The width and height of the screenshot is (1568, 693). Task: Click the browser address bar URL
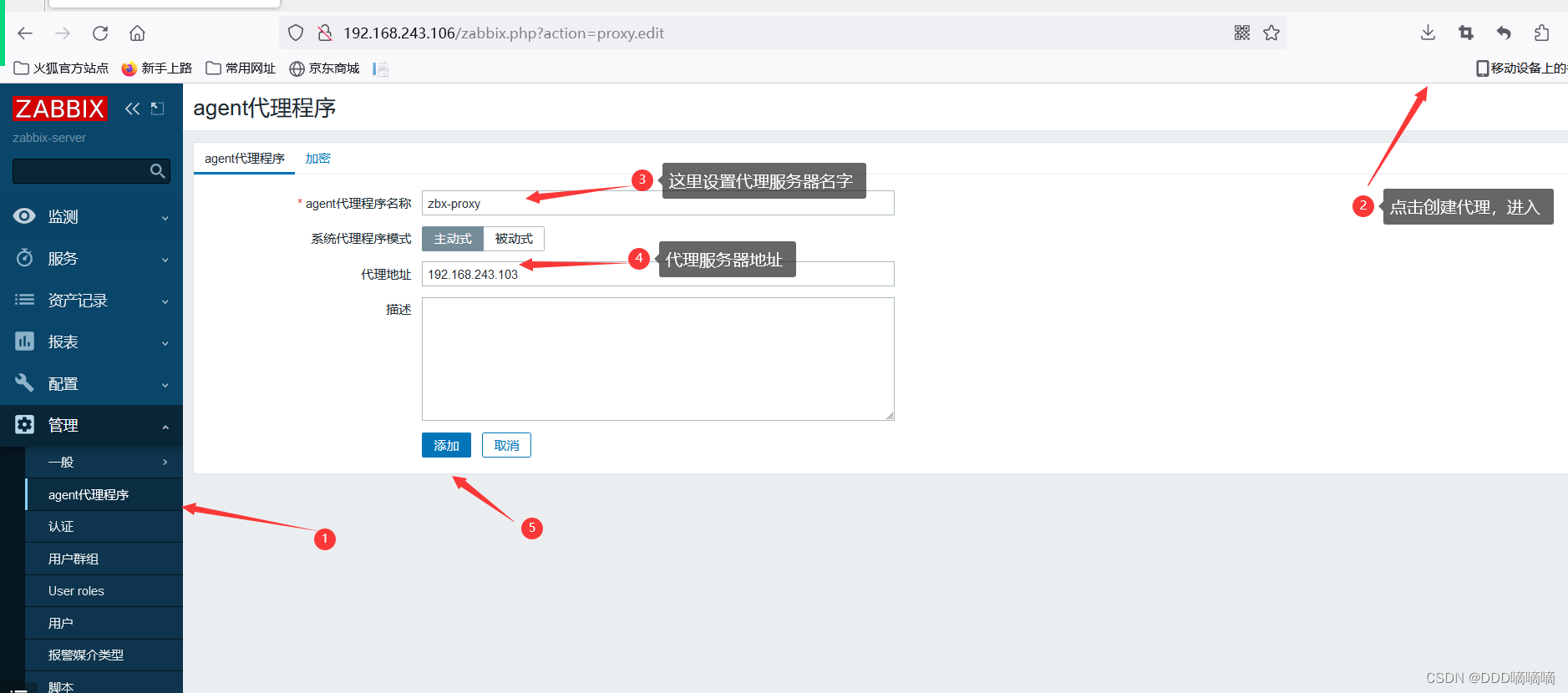(504, 33)
